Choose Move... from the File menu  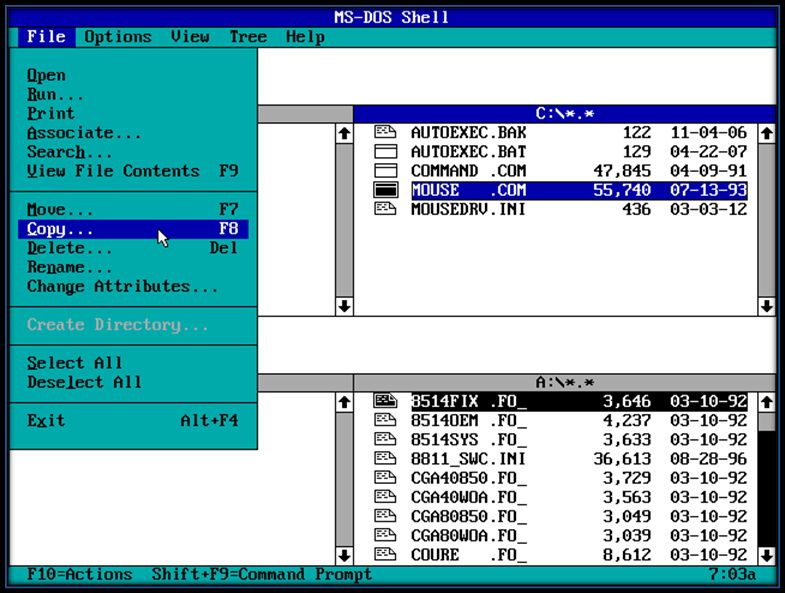(x=133, y=209)
